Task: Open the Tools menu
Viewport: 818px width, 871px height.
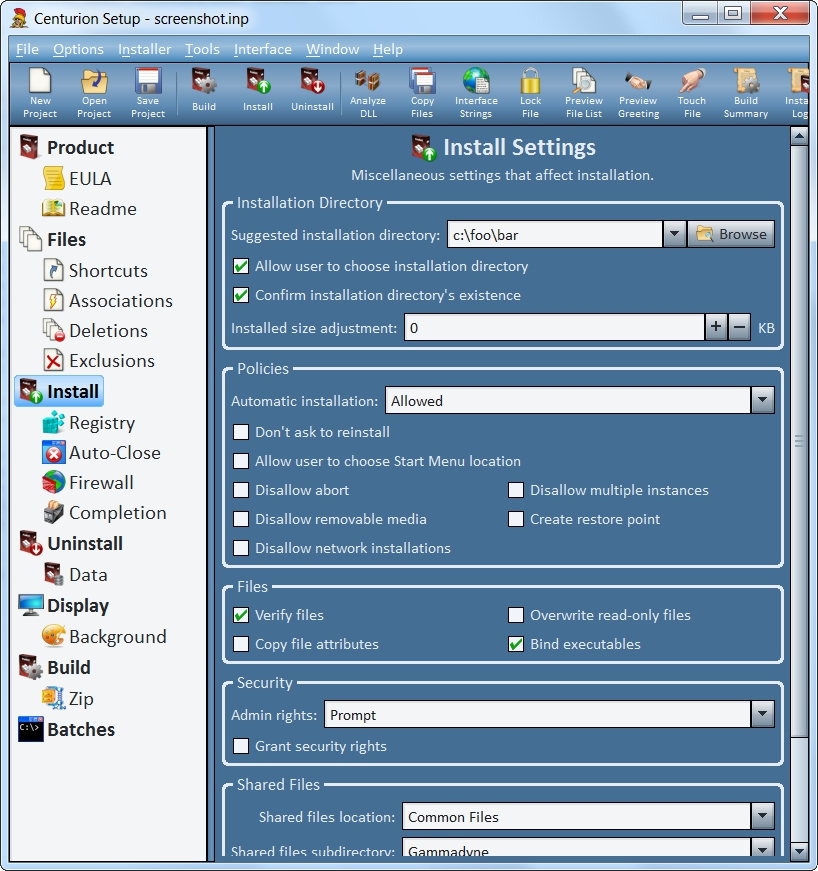Action: (202, 49)
